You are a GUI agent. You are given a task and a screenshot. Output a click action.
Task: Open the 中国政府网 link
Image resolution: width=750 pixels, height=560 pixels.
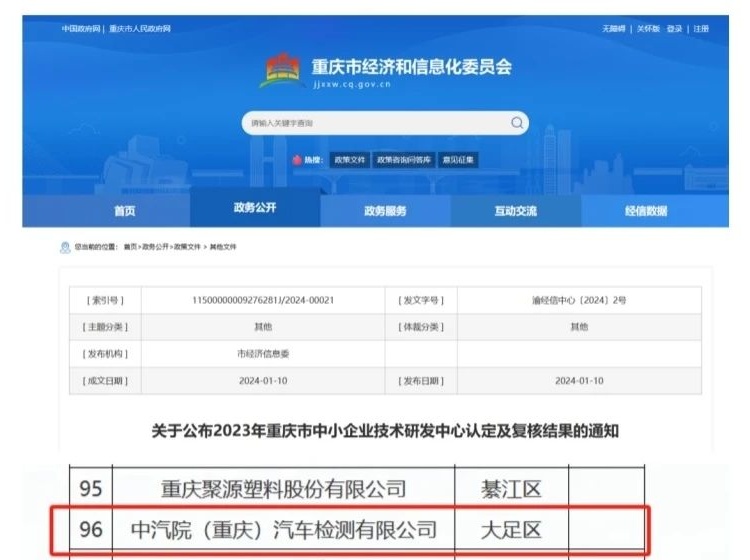point(81,29)
